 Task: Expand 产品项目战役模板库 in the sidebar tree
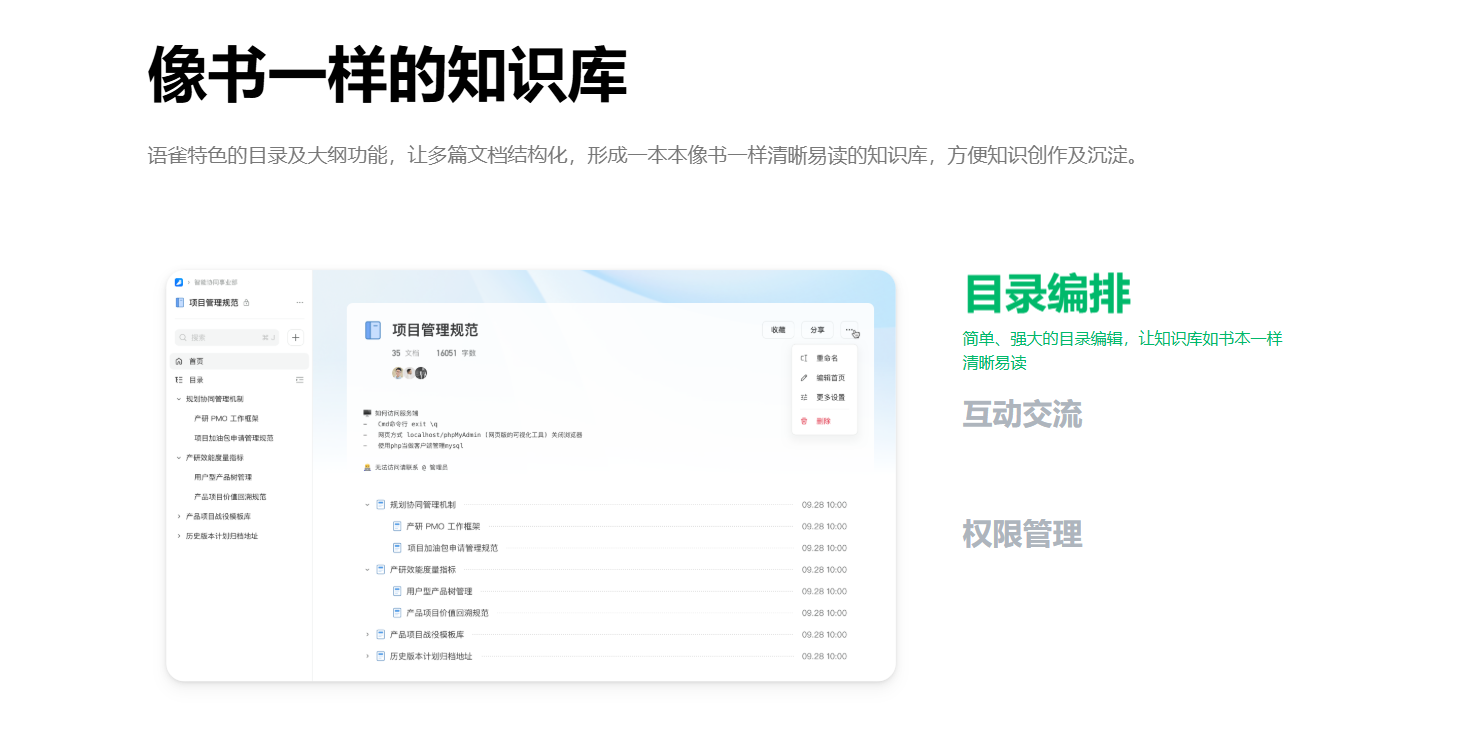coord(179,517)
